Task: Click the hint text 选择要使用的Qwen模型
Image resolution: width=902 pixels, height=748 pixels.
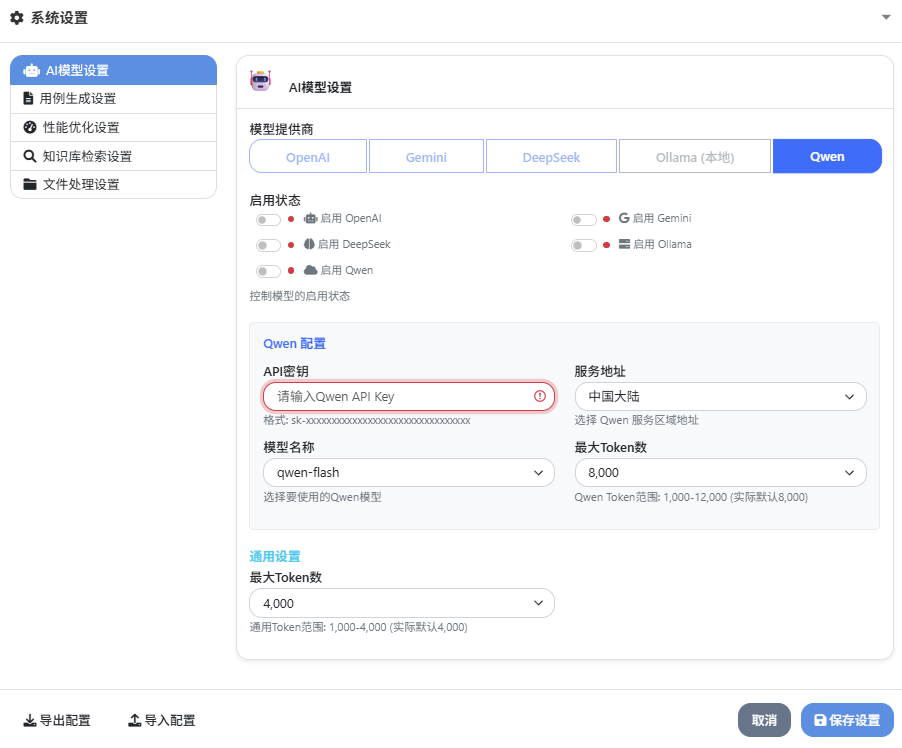Action: [x=322, y=497]
